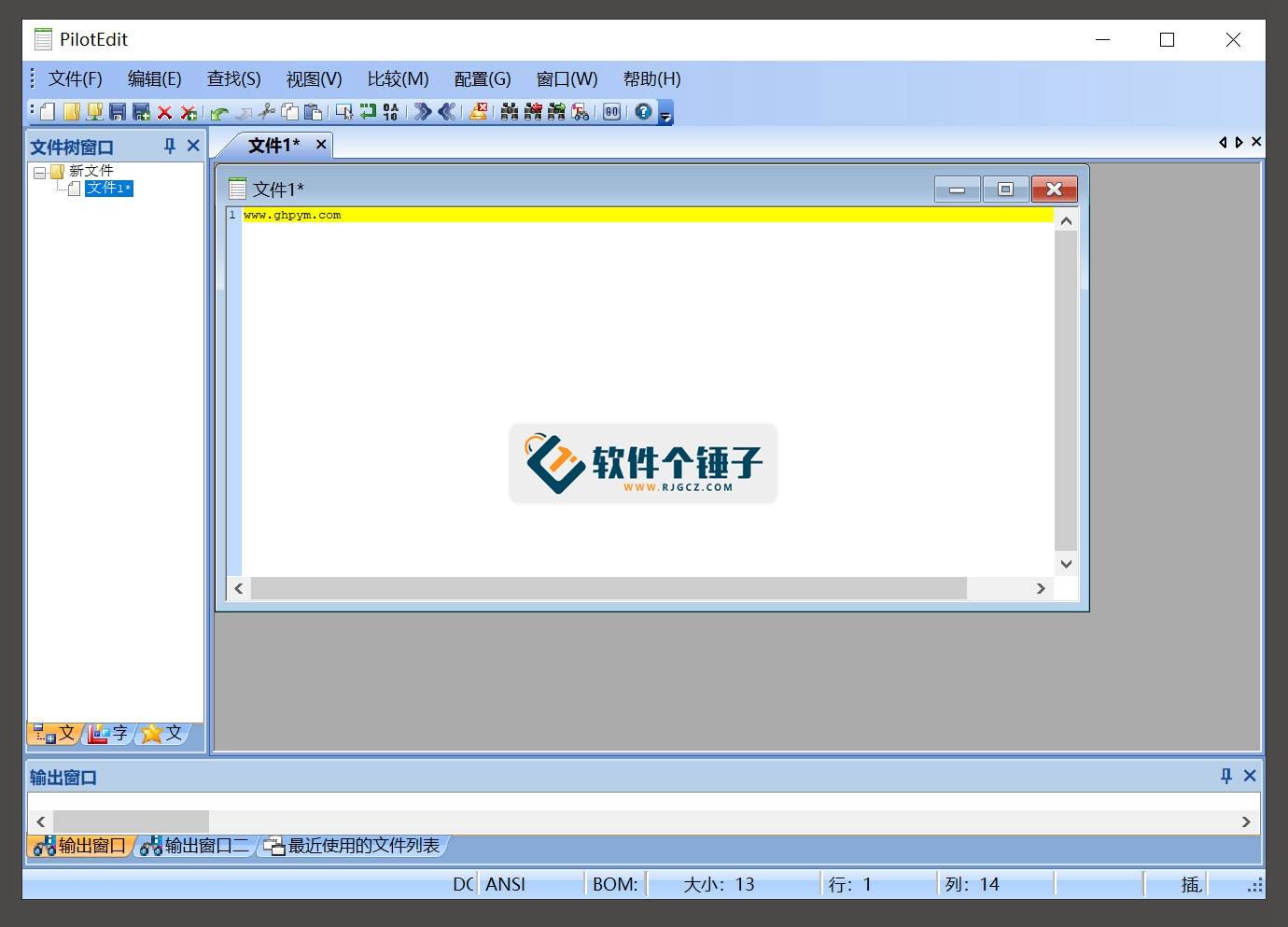Click the Close All files icon
This screenshot has width=1288, height=927.
[189, 112]
